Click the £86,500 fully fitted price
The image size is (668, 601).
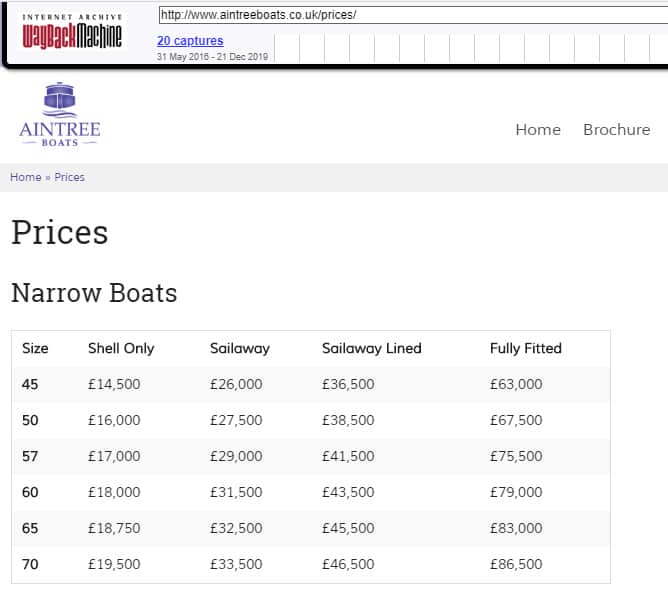(x=516, y=564)
